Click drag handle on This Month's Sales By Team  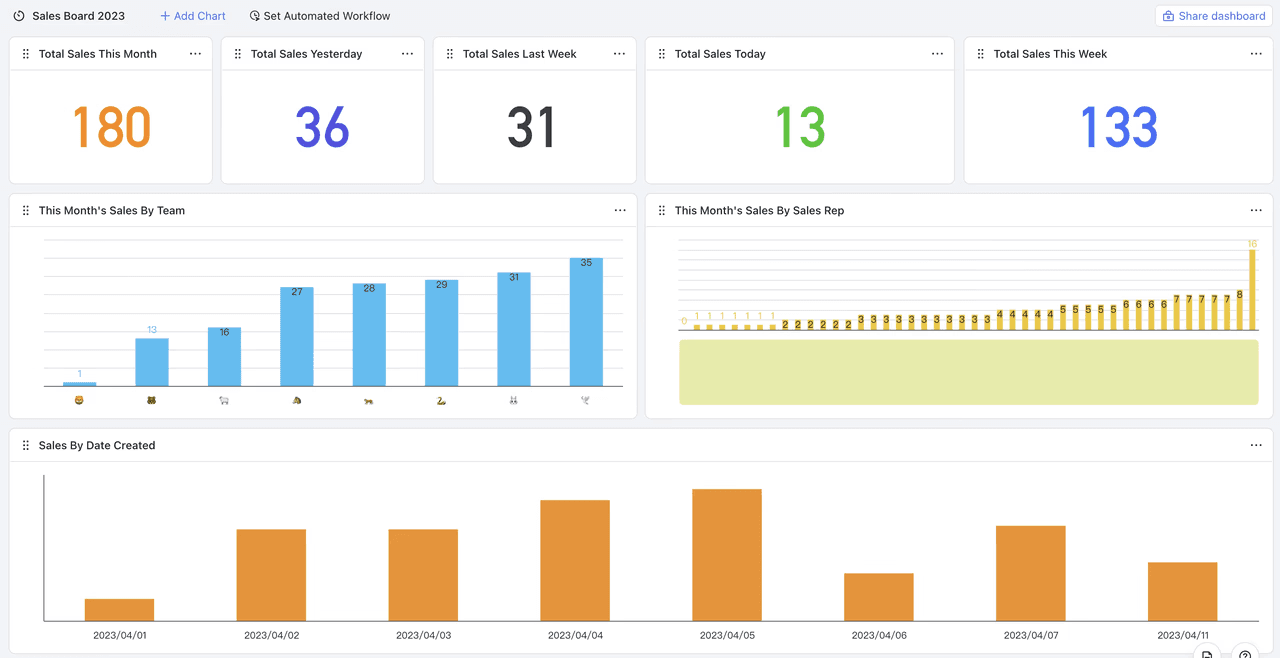(x=26, y=211)
